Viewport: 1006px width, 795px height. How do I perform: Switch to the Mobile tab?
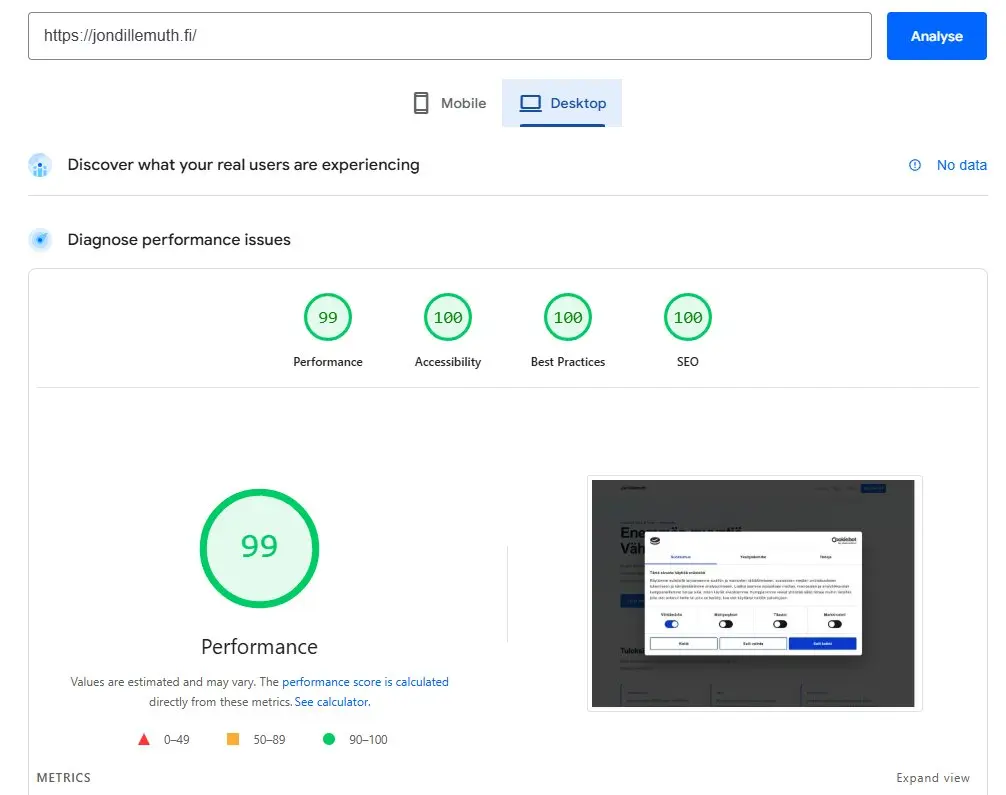pos(449,102)
